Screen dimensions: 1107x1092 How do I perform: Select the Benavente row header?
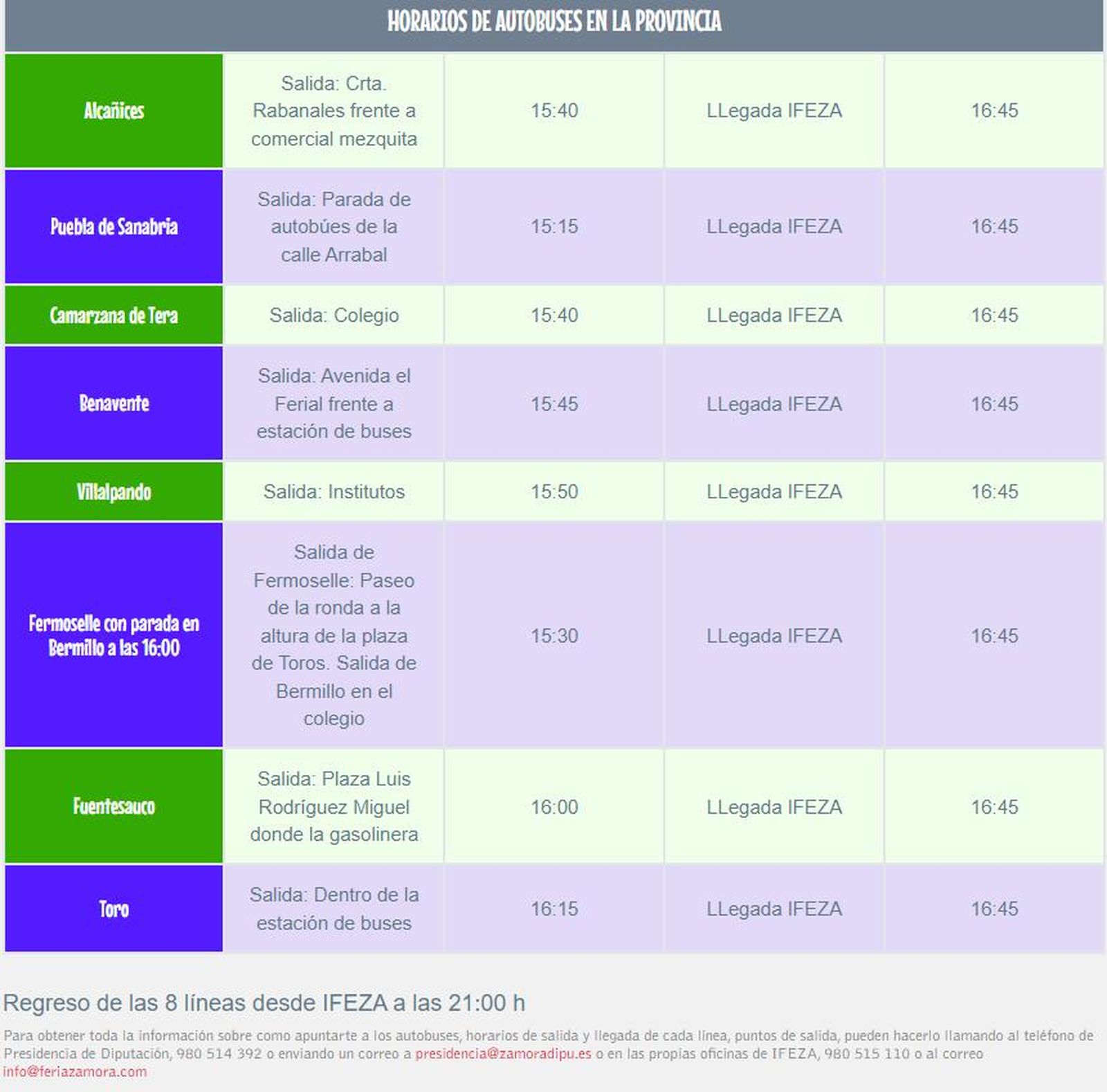tap(113, 404)
